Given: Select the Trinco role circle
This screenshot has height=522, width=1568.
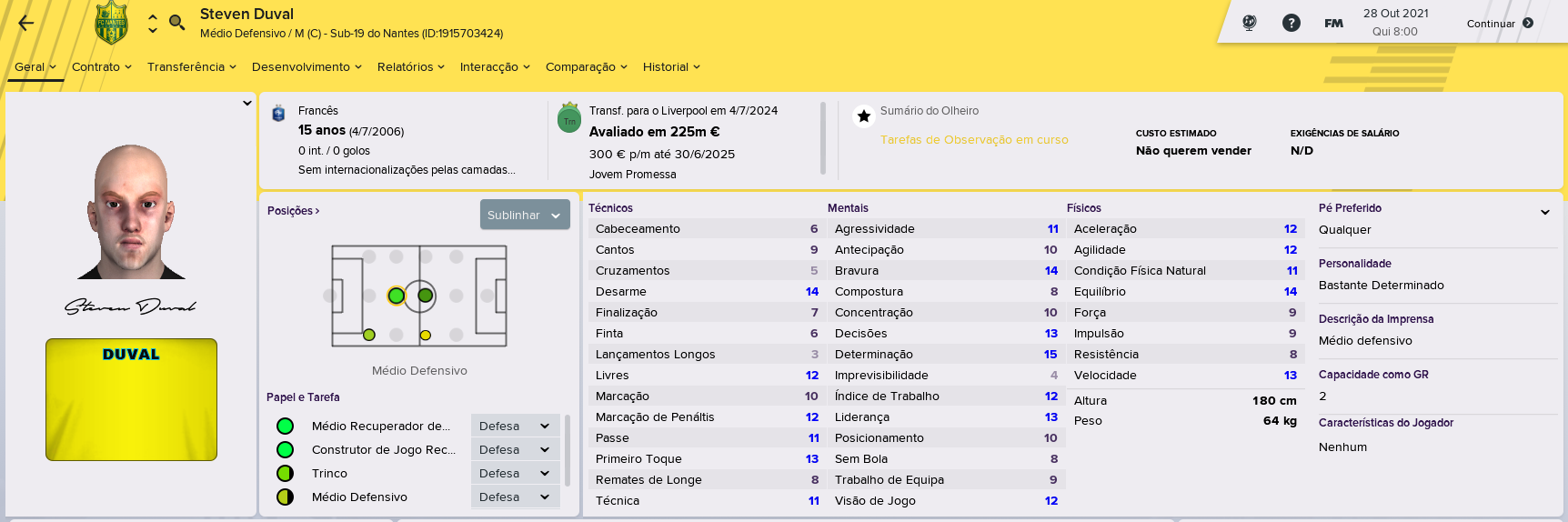Looking at the screenshot, I should click(x=285, y=473).
